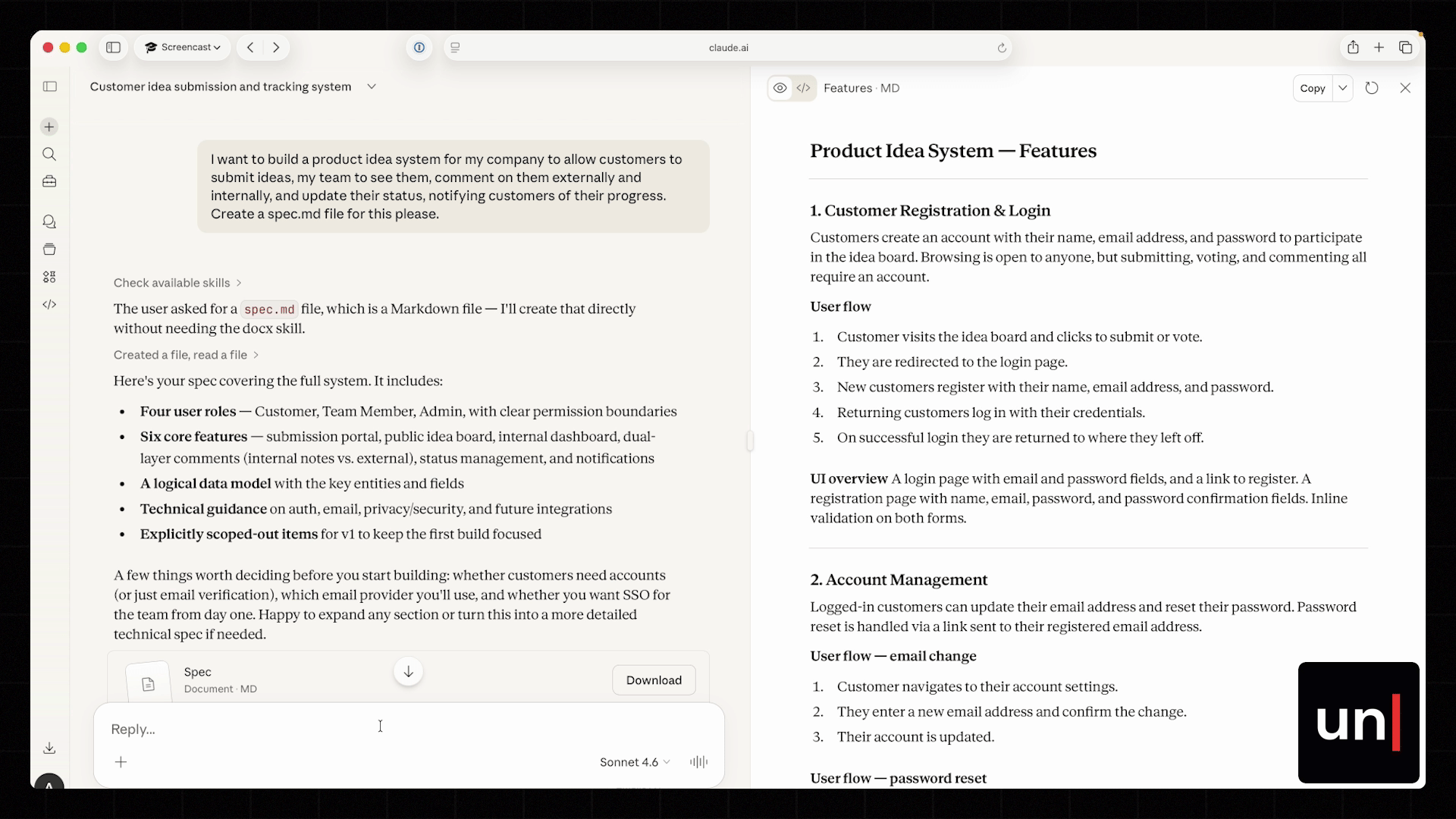
Task: Open the reader view icon in address bar
Action: [455, 47]
